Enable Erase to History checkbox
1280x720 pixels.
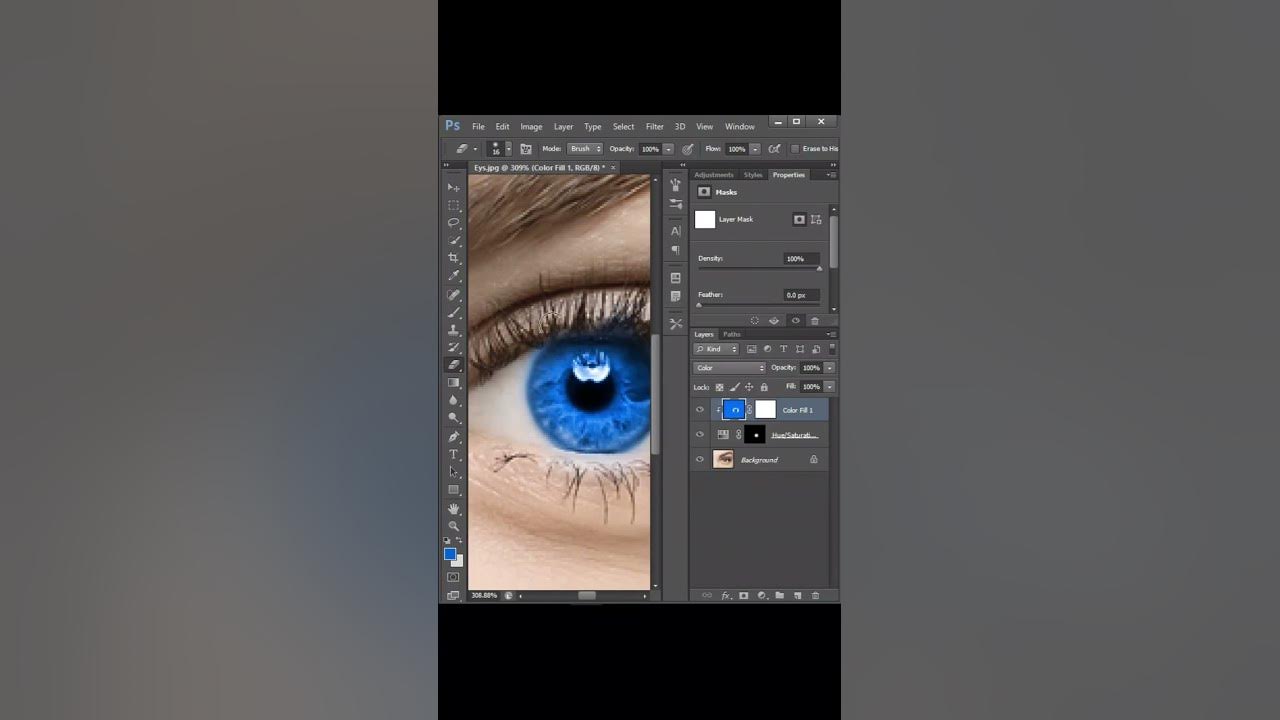795,149
